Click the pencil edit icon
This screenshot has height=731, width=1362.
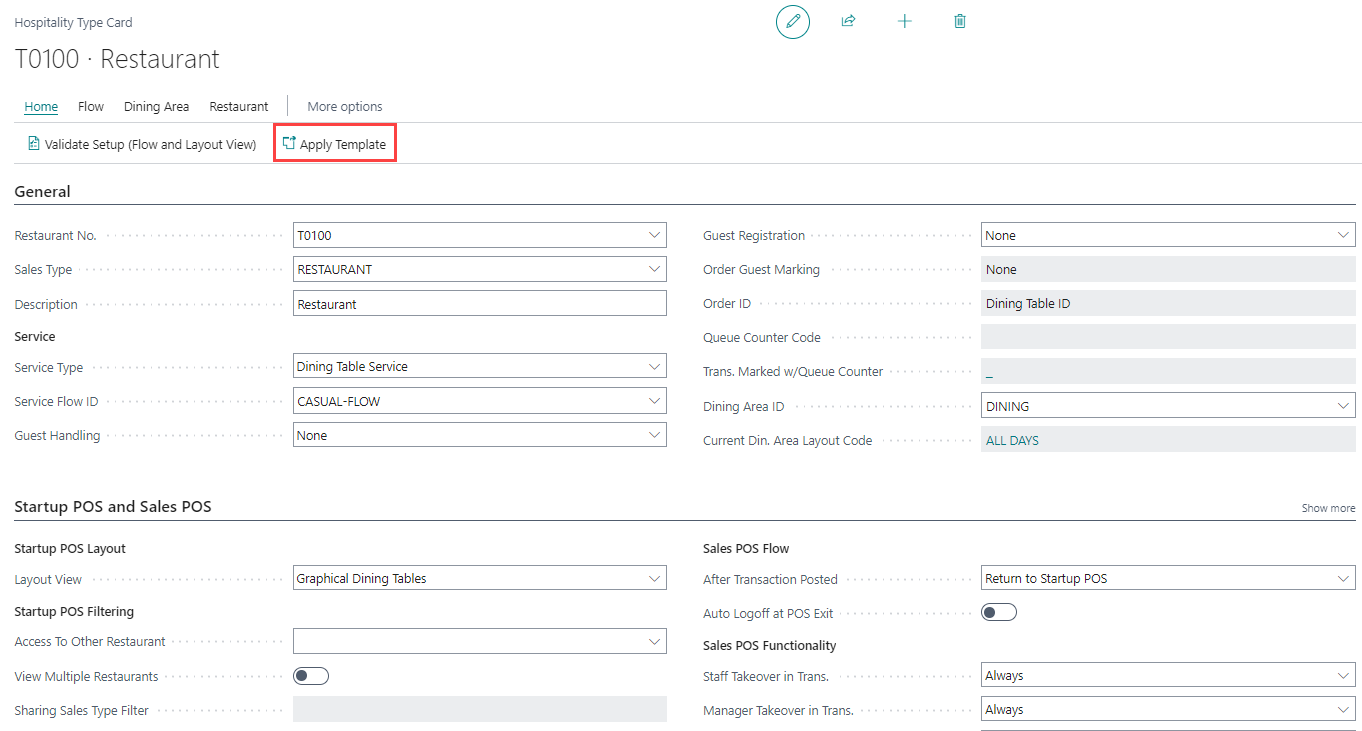pos(793,21)
